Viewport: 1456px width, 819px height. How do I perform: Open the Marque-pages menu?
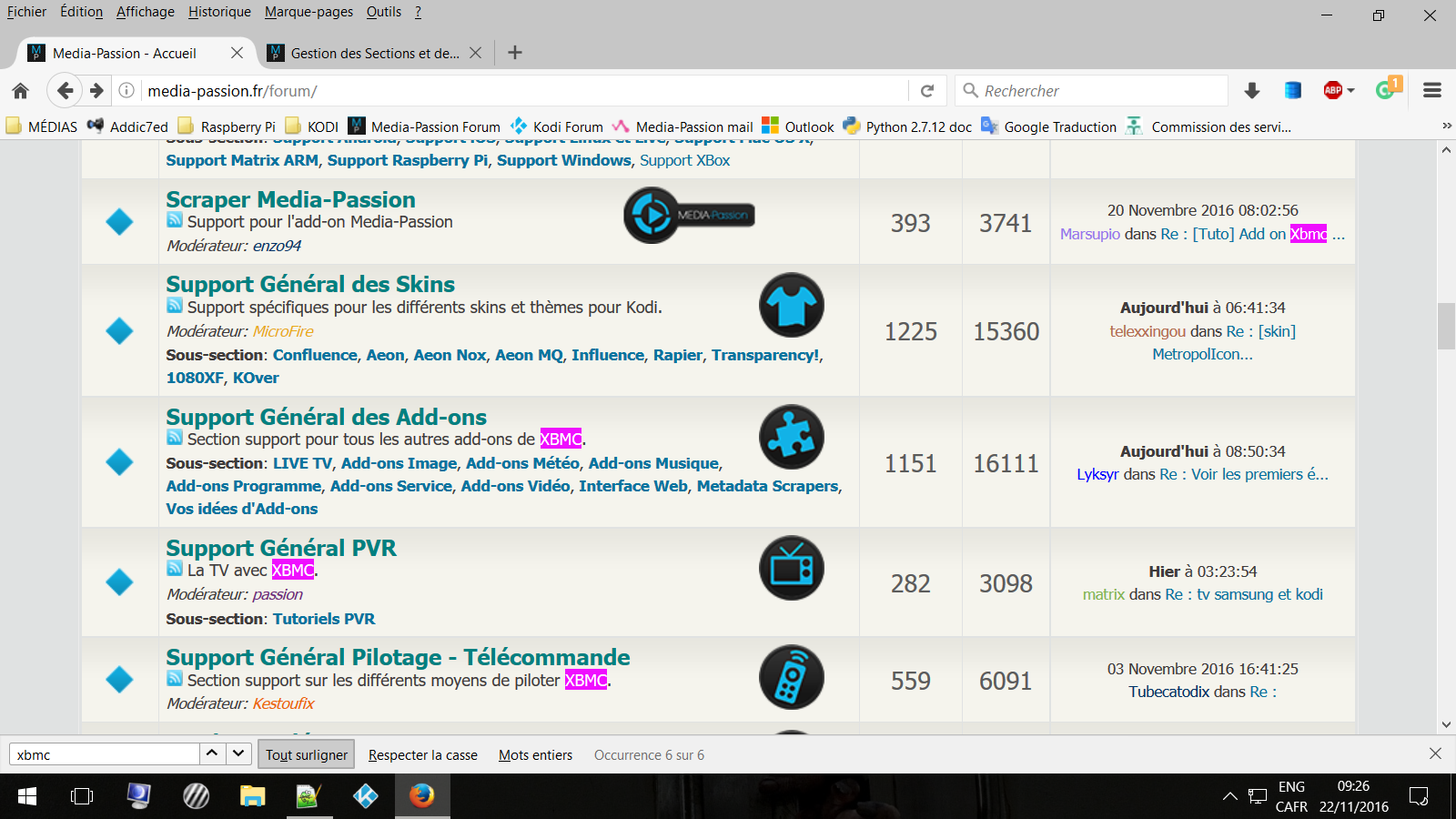[x=308, y=12]
